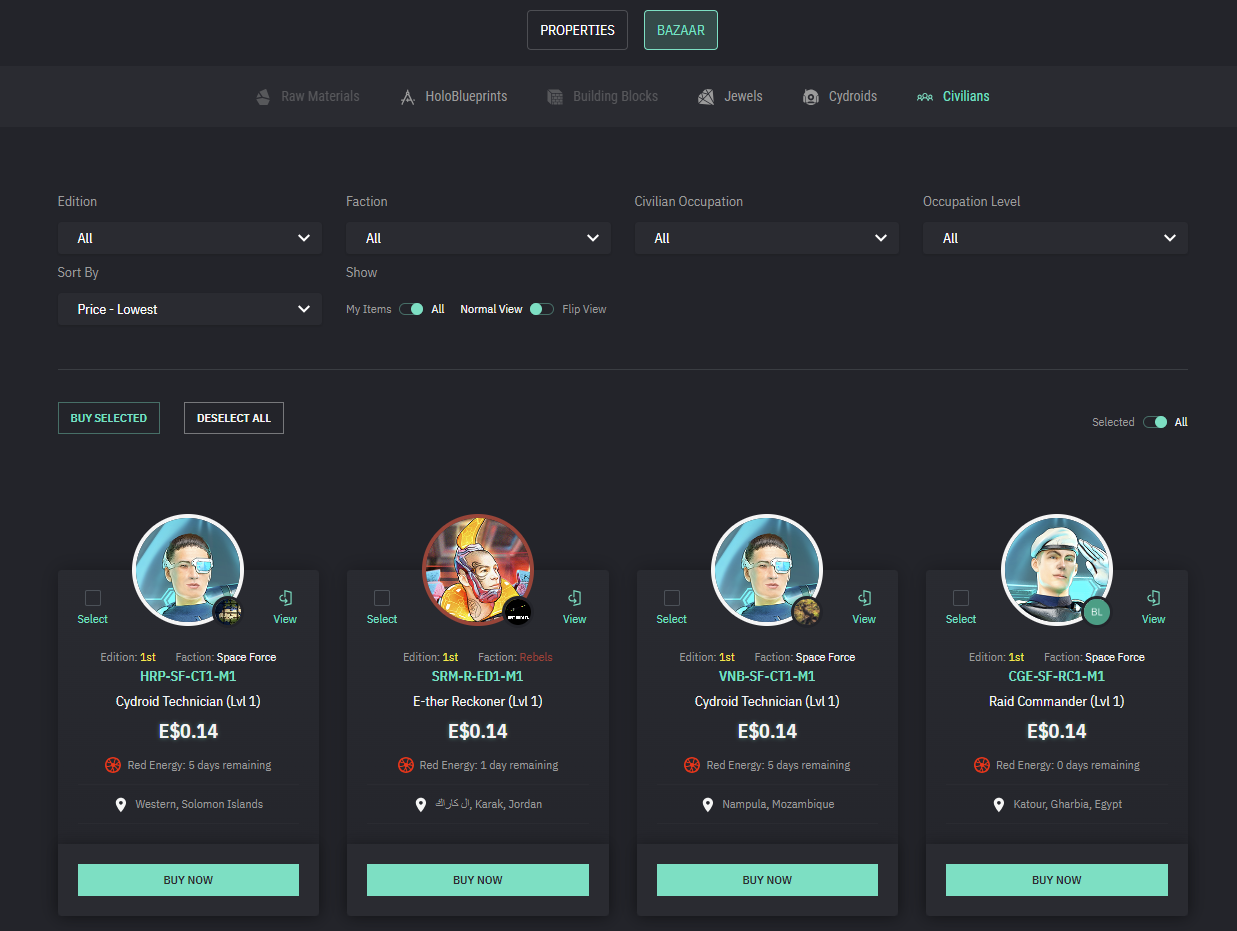1237x931 pixels.
Task: Select the Bazaar tab
Action: (x=680, y=30)
